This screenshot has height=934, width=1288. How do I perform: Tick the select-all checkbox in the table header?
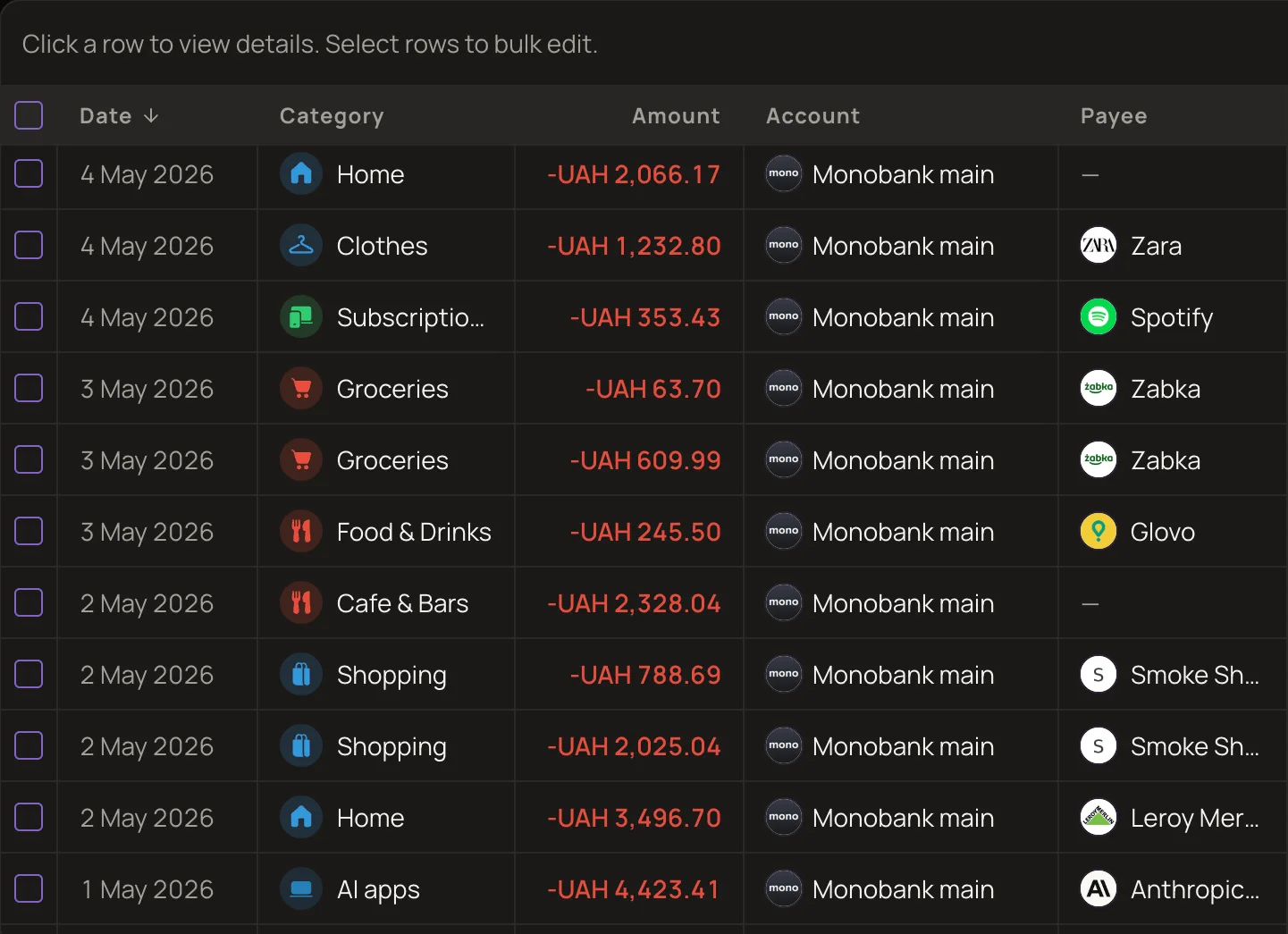pyautogui.click(x=29, y=115)
